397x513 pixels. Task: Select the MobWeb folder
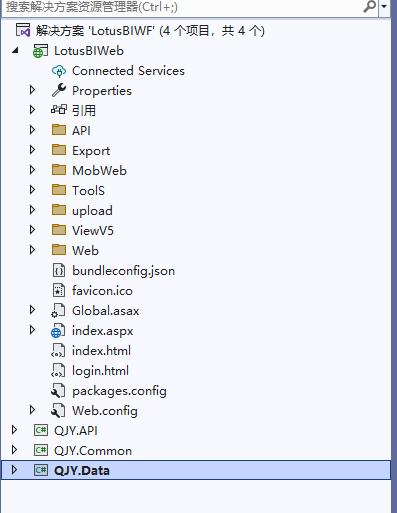tap(99, 171)
